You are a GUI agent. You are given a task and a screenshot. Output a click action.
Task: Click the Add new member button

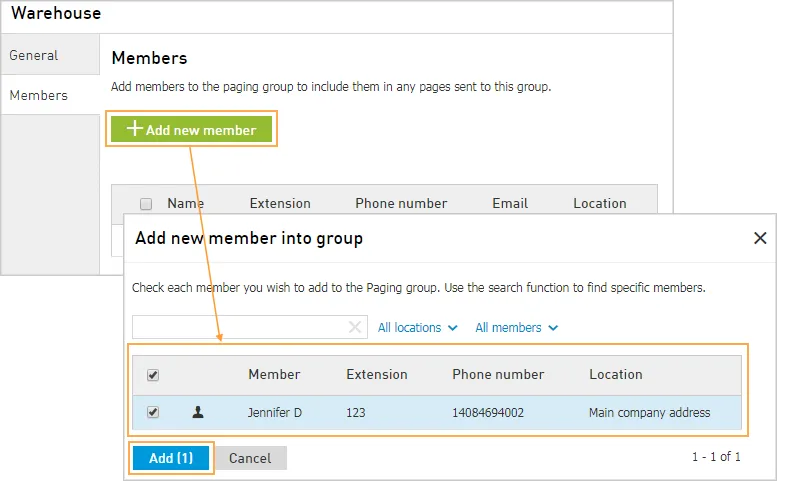(191, 130)
